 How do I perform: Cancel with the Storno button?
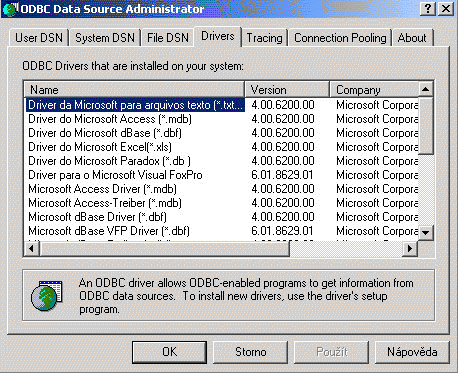[x=250, y=352]
